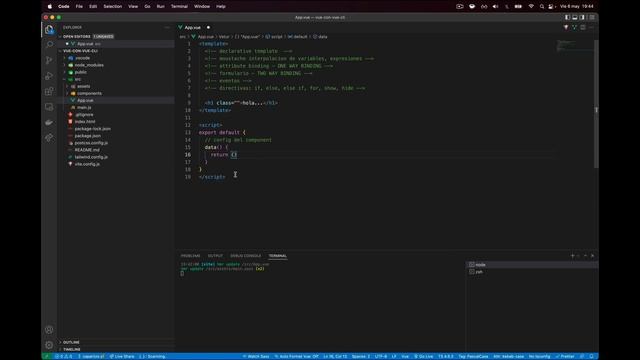Click the split editor icon
Screen dimensions: 640x360
coord(583,27)
